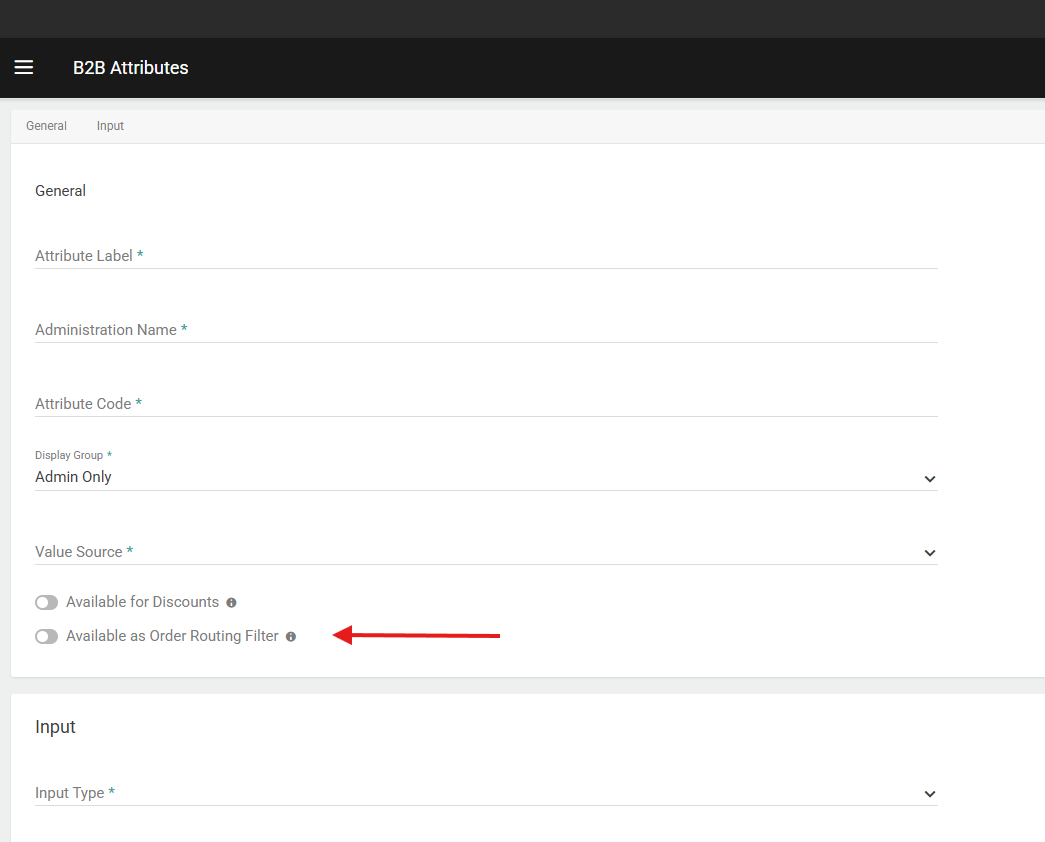1045x842 pixels.
Task: Click the Display Group chevron arrow
Action: tap(930, 479)
